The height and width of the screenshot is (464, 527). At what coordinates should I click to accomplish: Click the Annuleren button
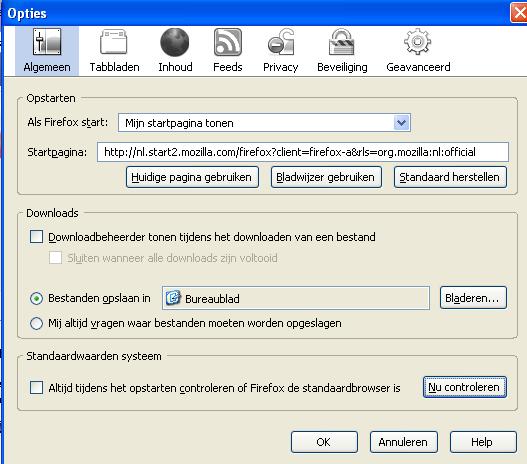pos(404,442)
